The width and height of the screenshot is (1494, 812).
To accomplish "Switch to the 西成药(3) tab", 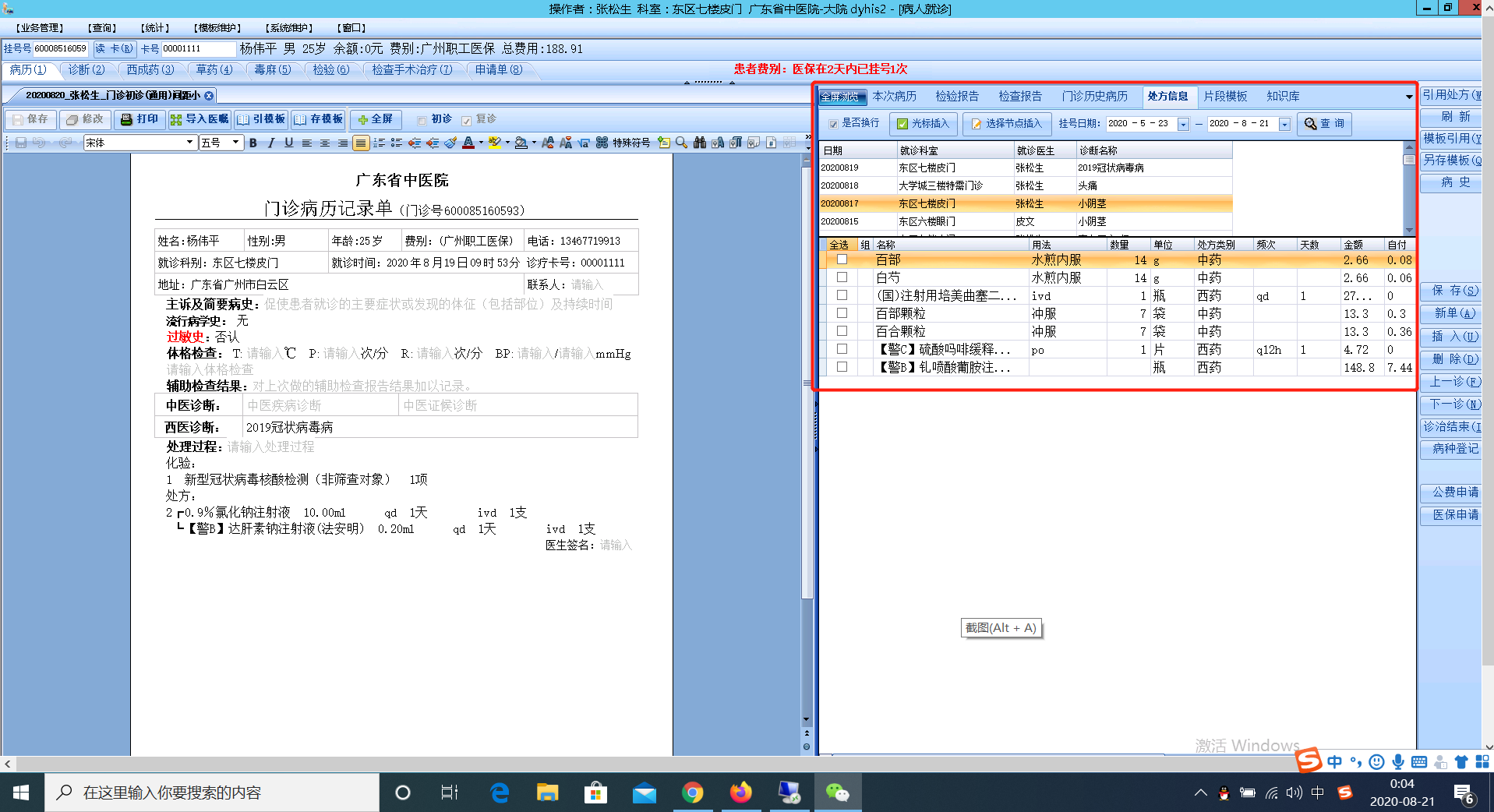I will pyautogui.click(x=150, y=70).
